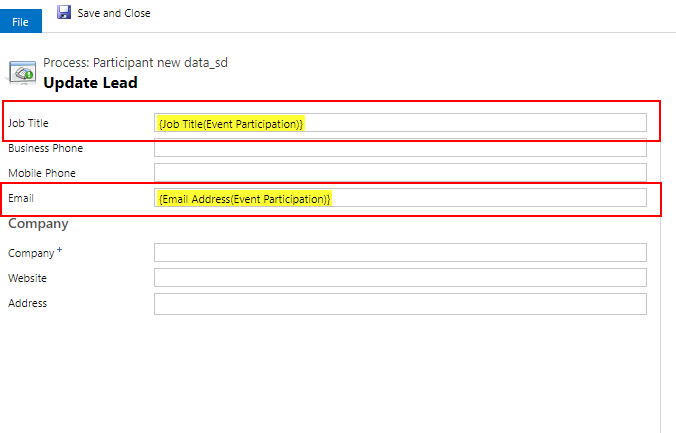This screenshot has height=433, width=676.
Task: Focus the Address input field
Action: coord(400,304)
